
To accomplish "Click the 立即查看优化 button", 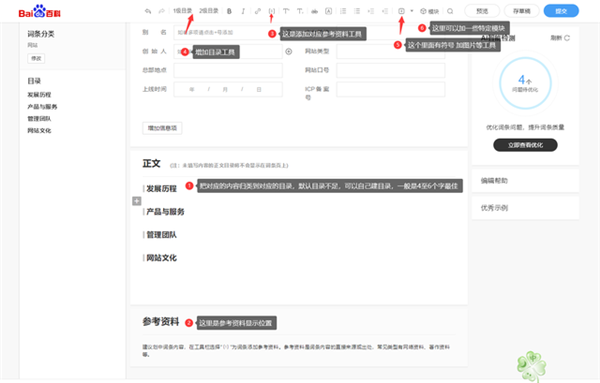I will pyautogui.click(x=525, y=145).
